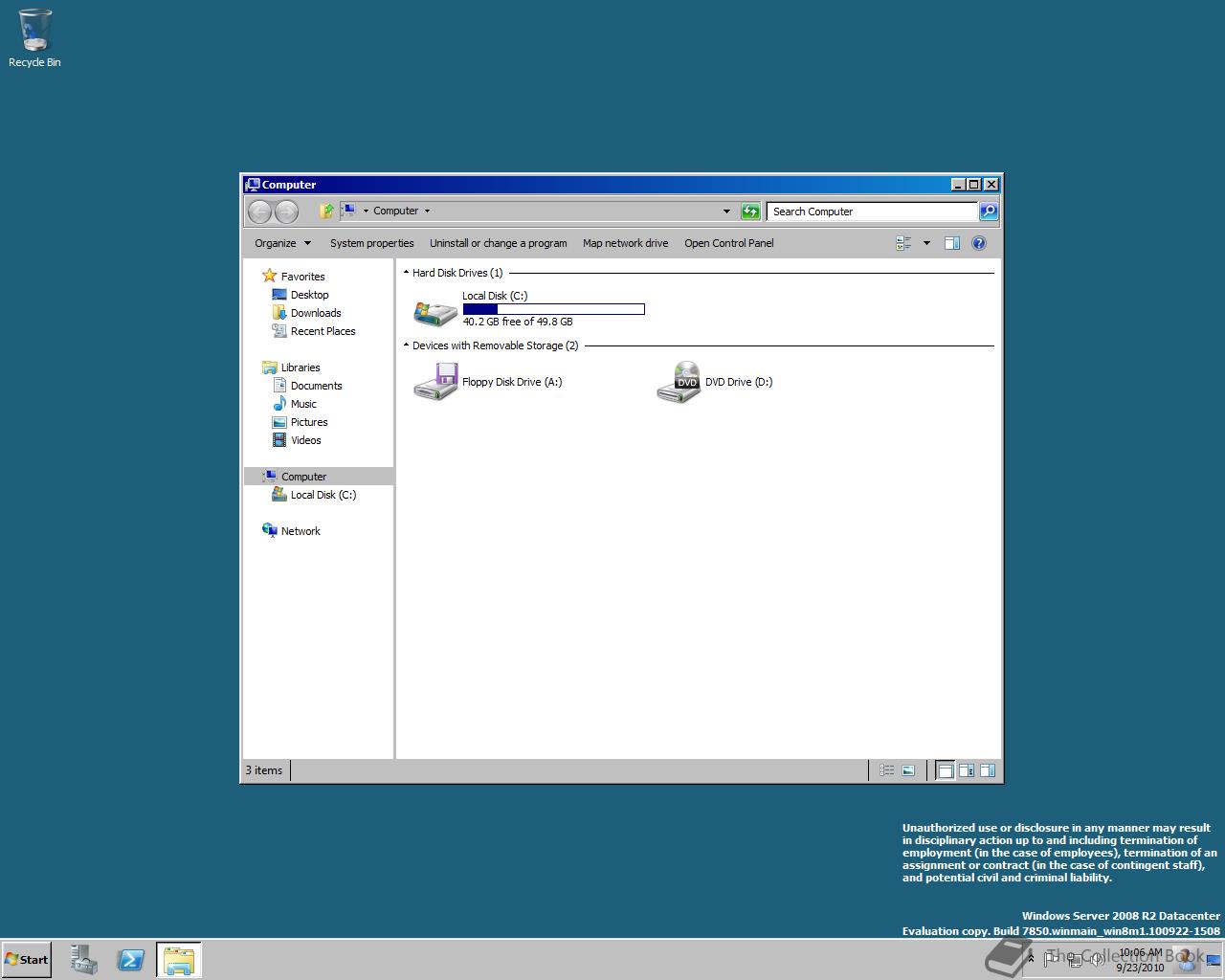Collapse the Hard Disk Drives group
This screenshot has width=1225, height=980.
406,273
